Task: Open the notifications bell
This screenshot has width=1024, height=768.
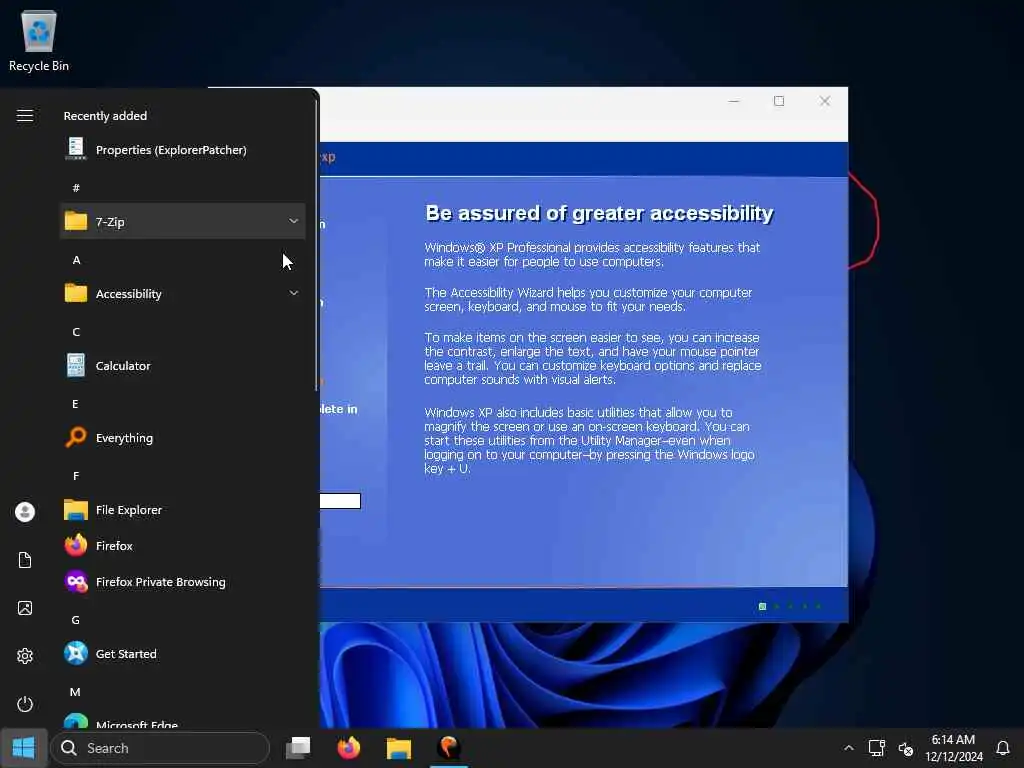Action: coord(1003,748)
